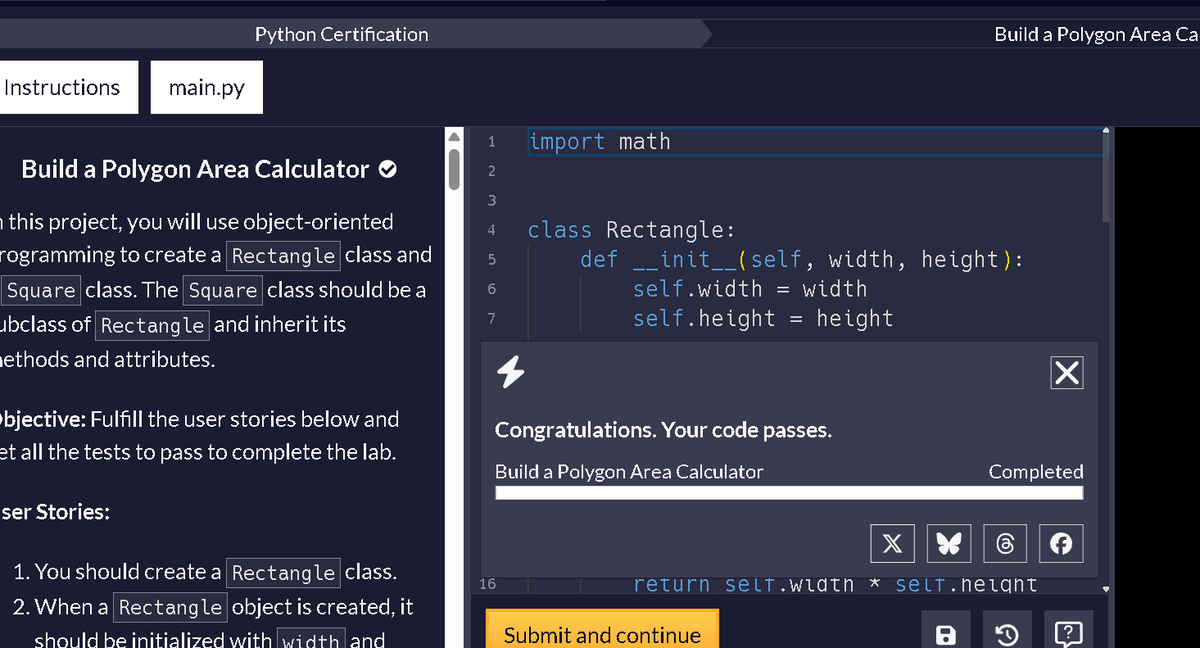1200x648 pixels.
Task: Click the completed checkmark beside project title
Action: (x=387, y=169)
